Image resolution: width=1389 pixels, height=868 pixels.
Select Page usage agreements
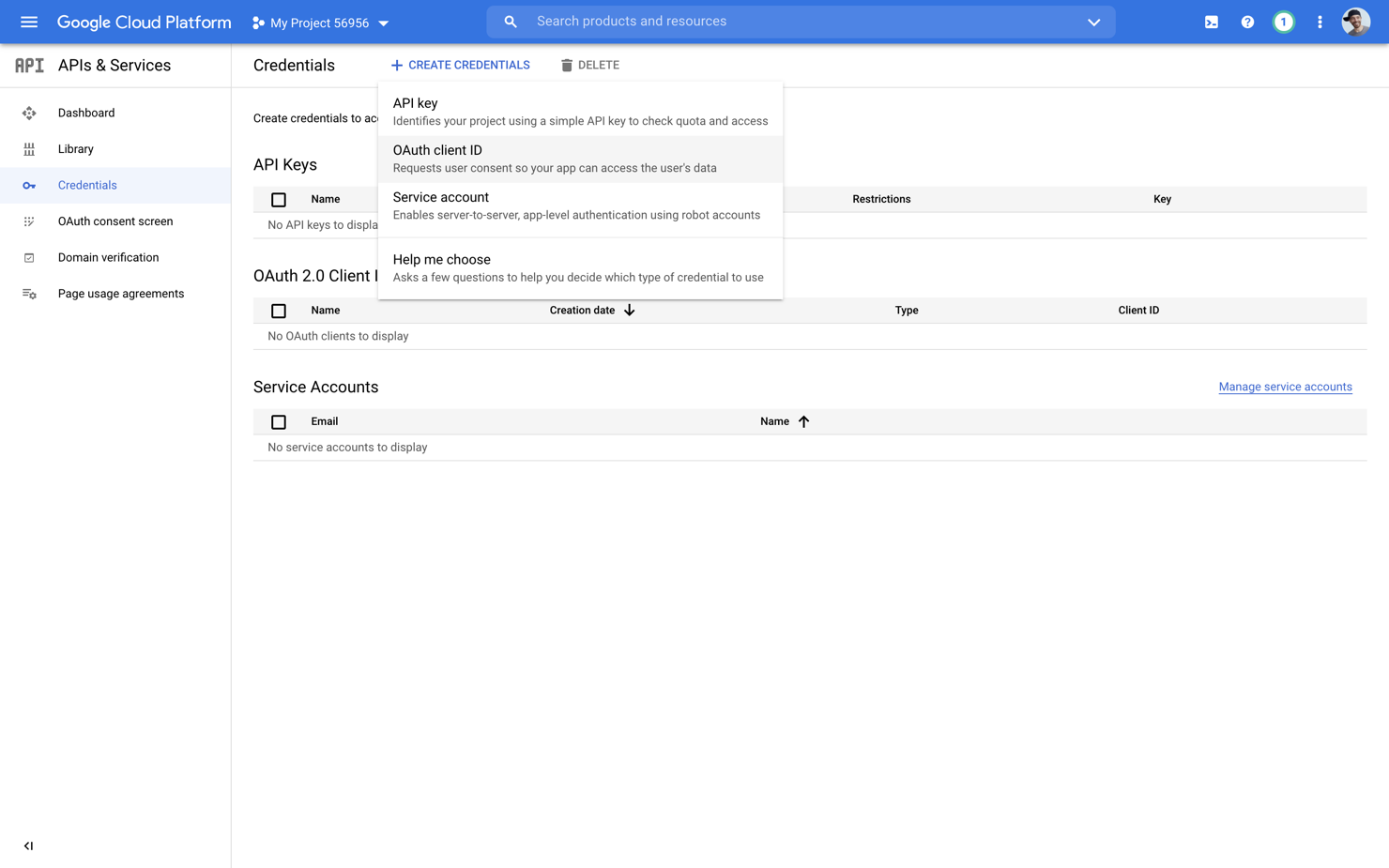click(120, 293)
